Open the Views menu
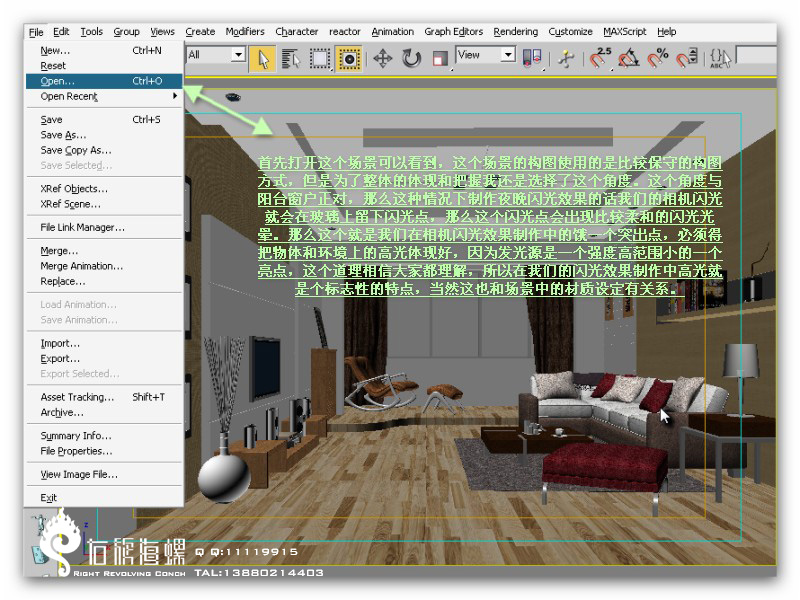This screenshot has width=800, height=600. point(163,32)
